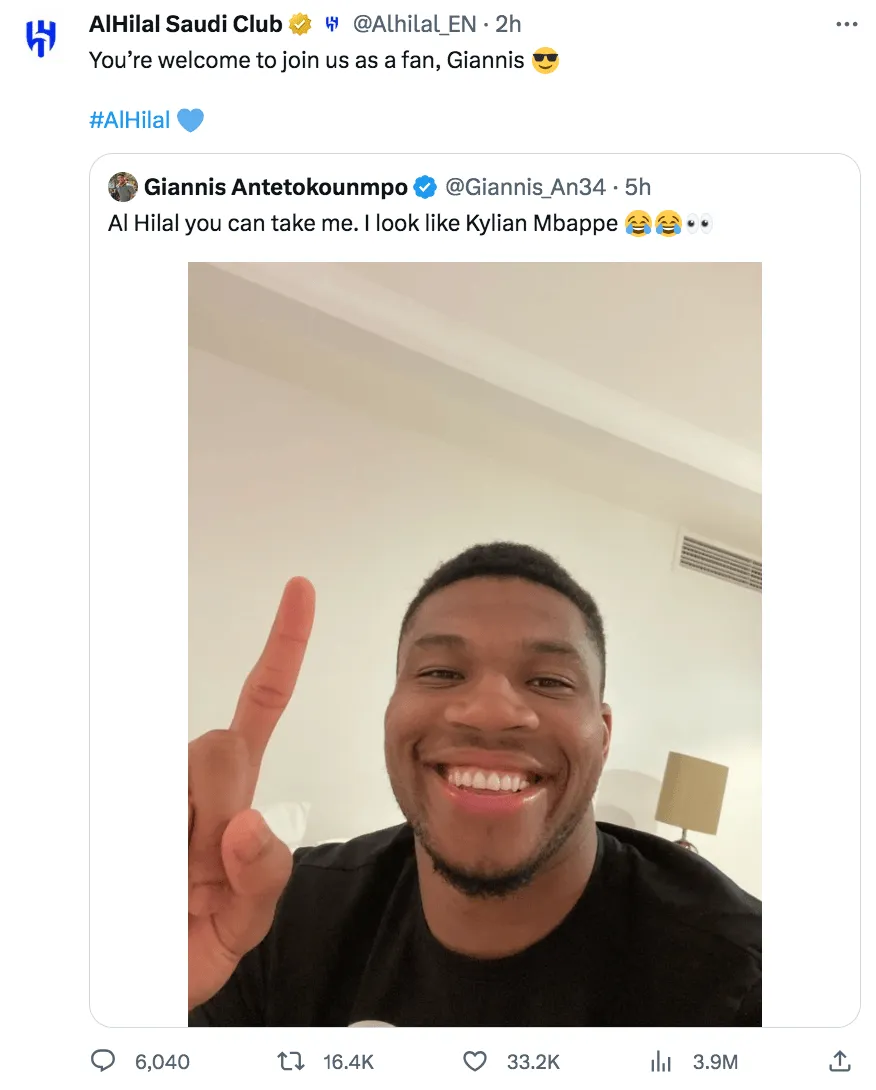Click Giannis's blue verified checkmark
The width and height of the screenshot is (876, 1090).
click(425, 187)
